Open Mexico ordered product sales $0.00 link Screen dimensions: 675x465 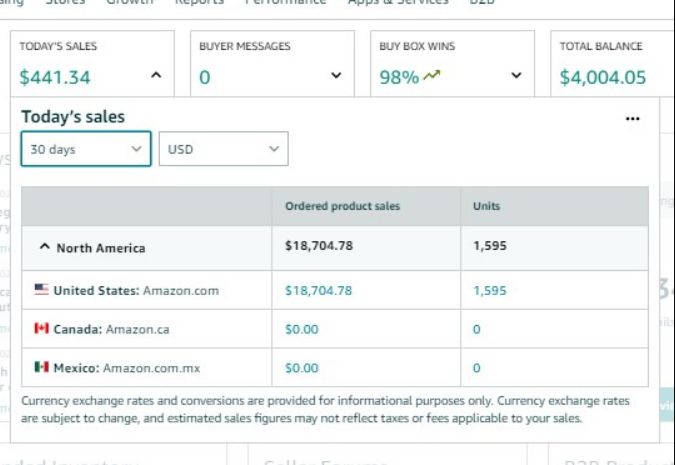(302, 368)
